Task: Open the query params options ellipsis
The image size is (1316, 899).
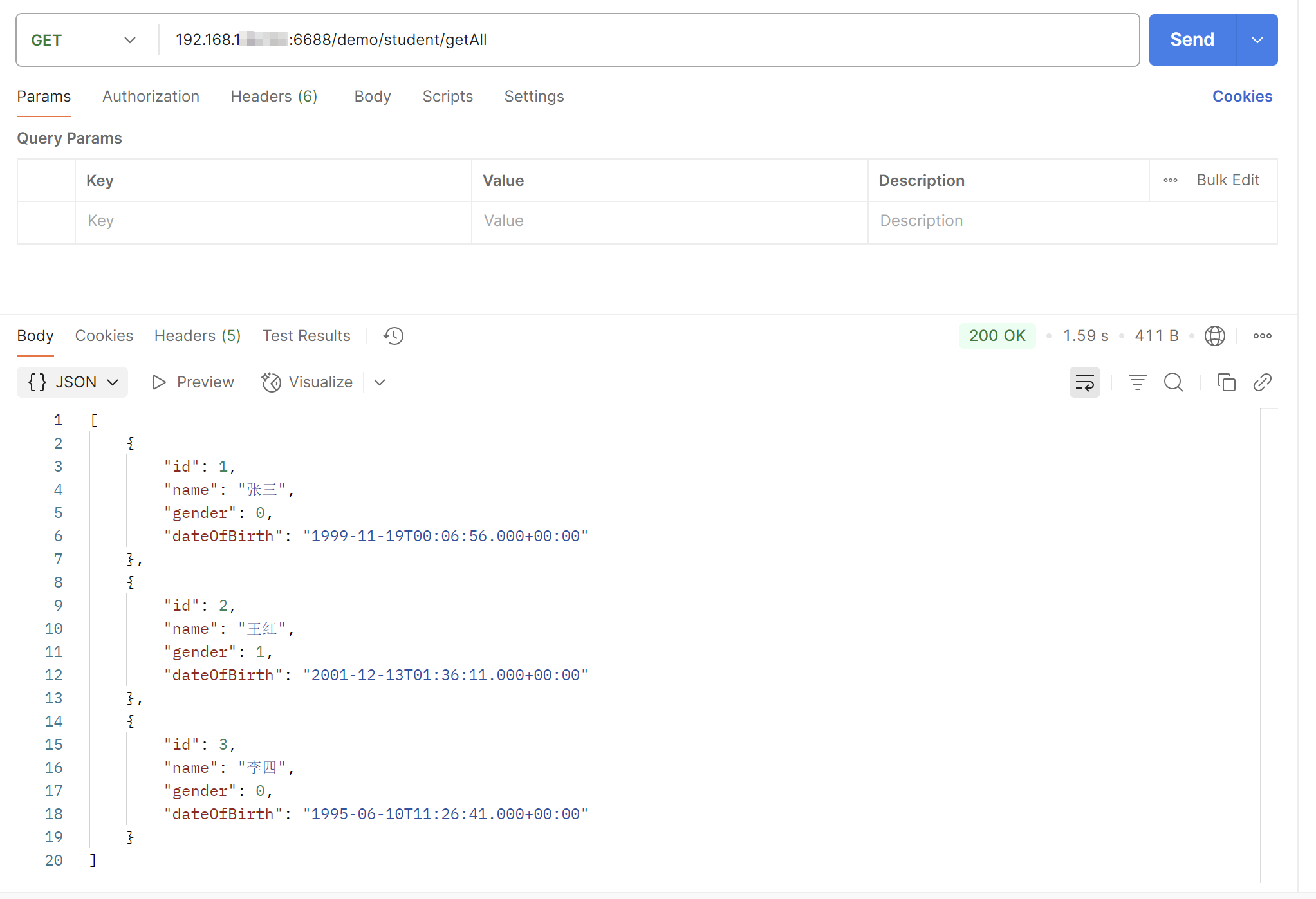Action: coord(1170,181)
